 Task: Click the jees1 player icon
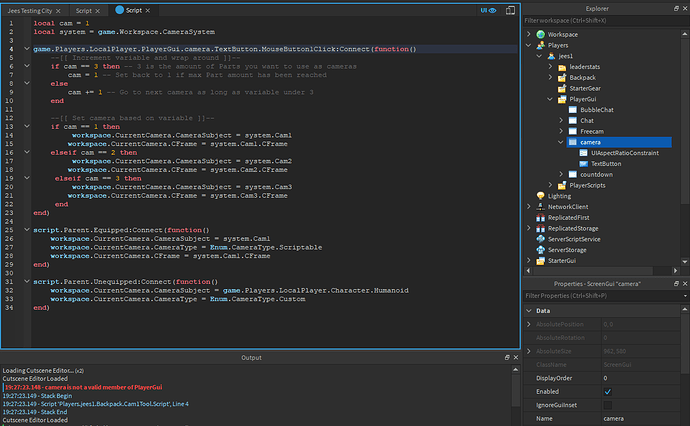[551, 56]
